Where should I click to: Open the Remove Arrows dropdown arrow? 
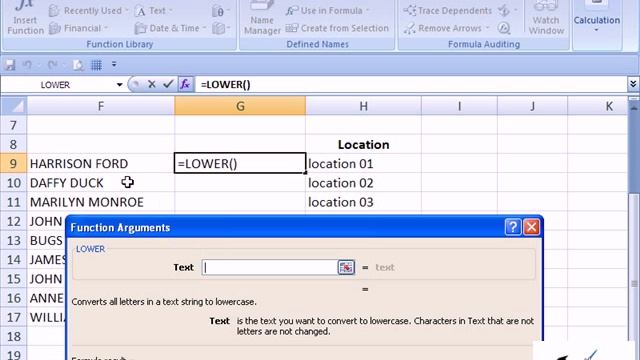pos(488,28)
